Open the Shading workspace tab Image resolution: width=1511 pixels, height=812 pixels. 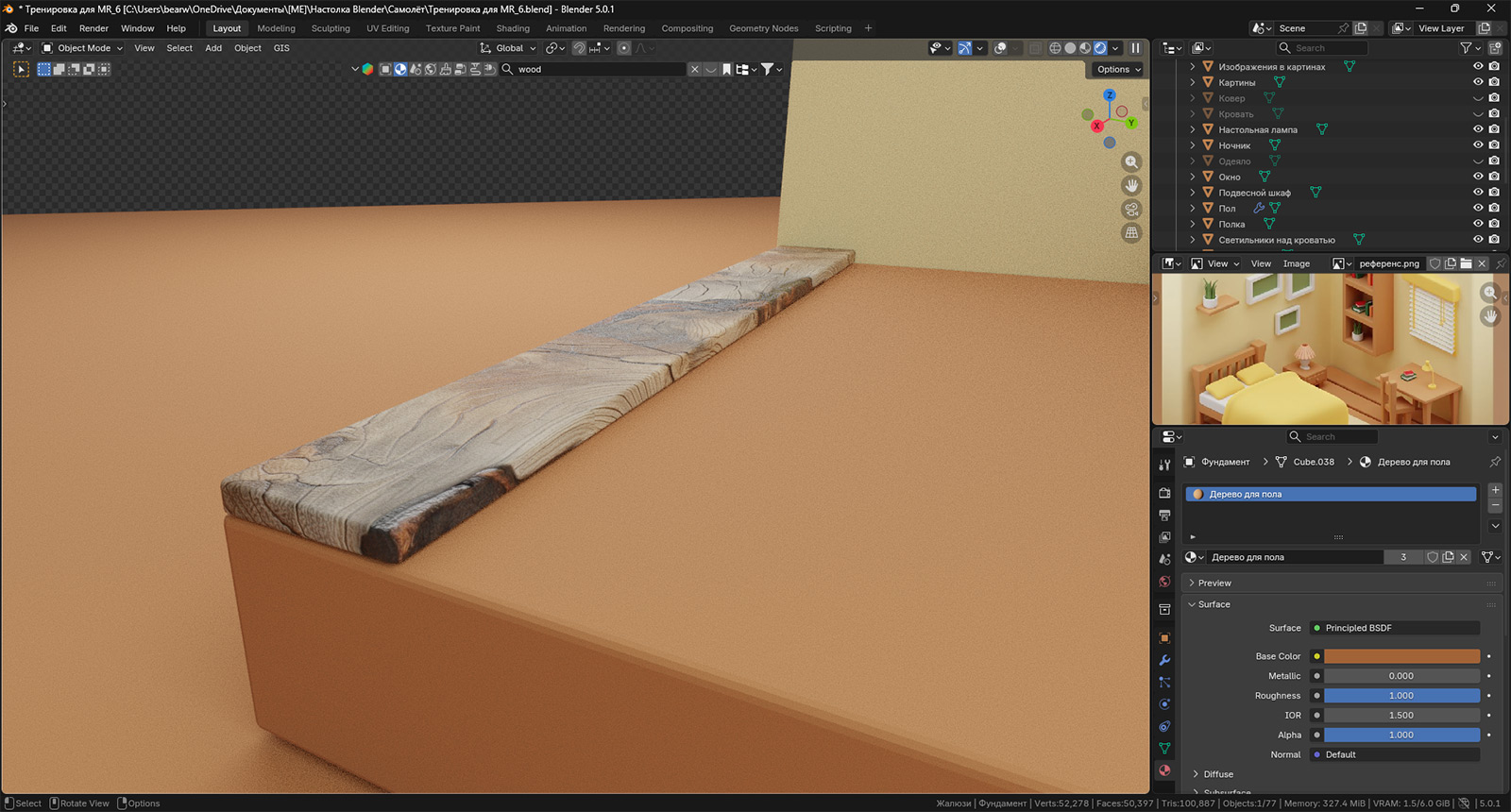click(x=513, y=28)
